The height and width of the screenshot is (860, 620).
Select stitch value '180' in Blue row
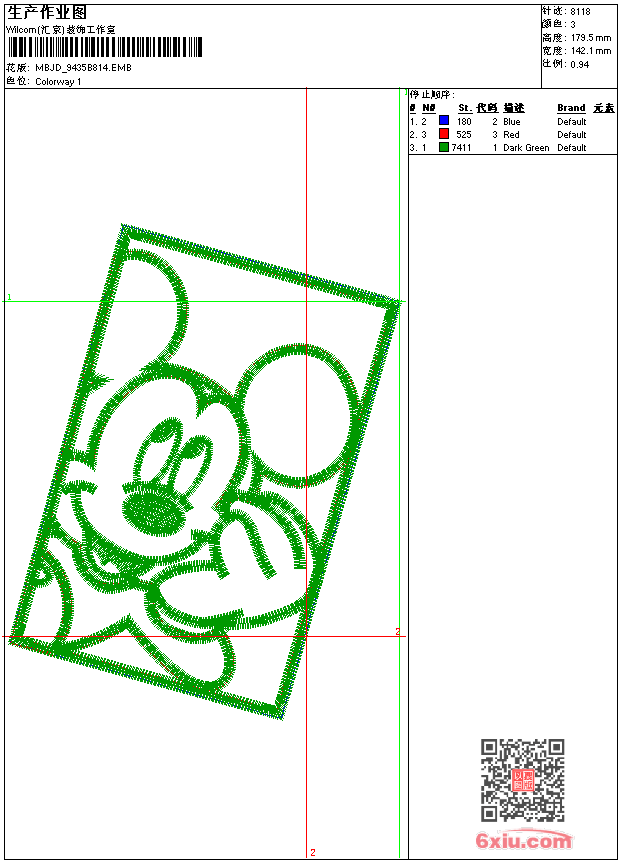pyautogui.click(x=464, y=121)
